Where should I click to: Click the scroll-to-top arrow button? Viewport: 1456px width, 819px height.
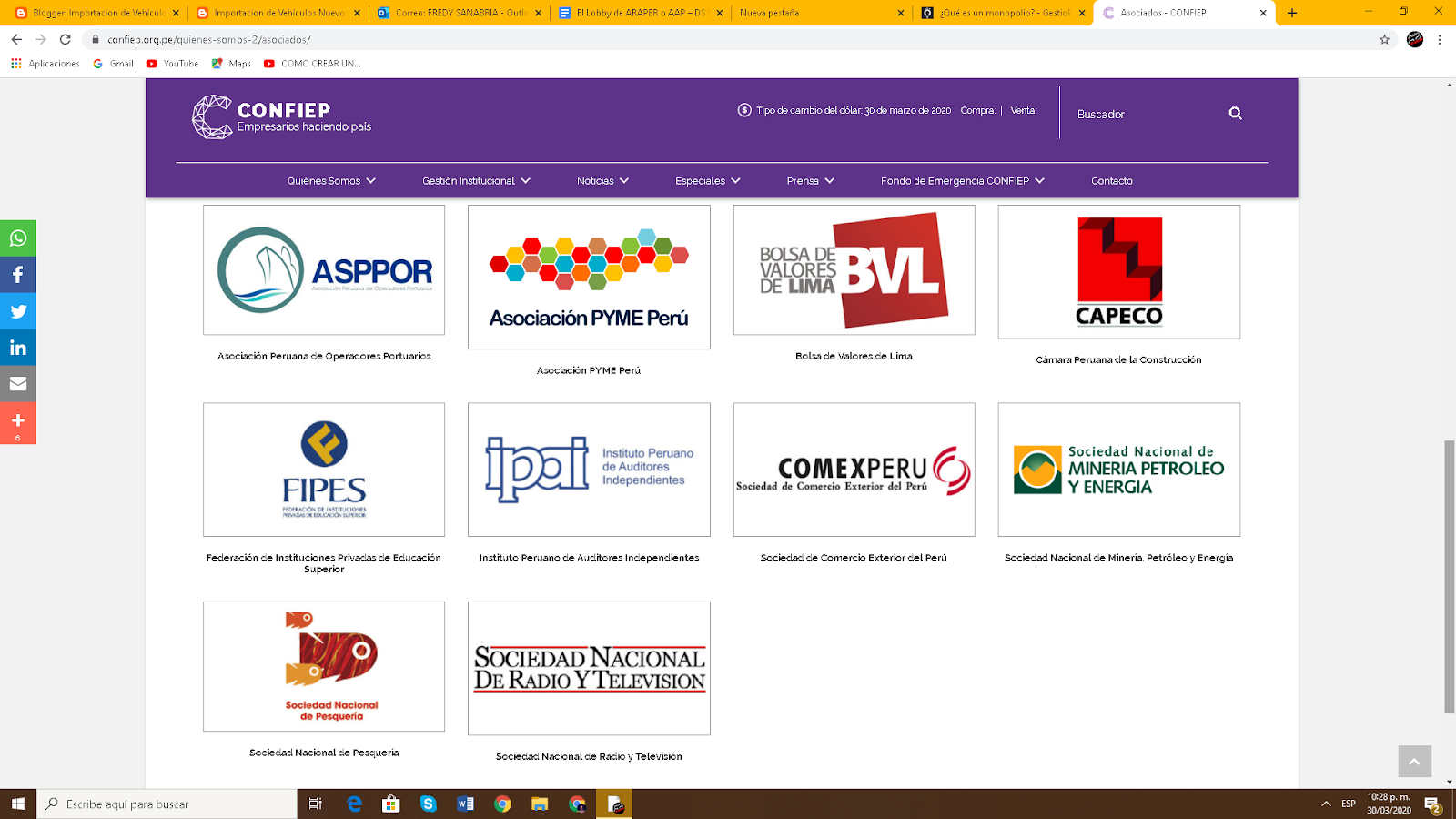(x=1414, y=762)
